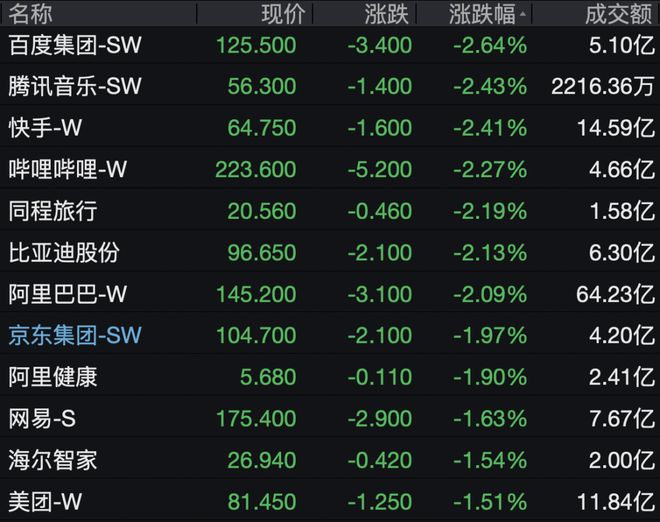This screenshot has width=660, height=522.
Task: Sort by 成交额 column header
Action: tap(619, 14)
